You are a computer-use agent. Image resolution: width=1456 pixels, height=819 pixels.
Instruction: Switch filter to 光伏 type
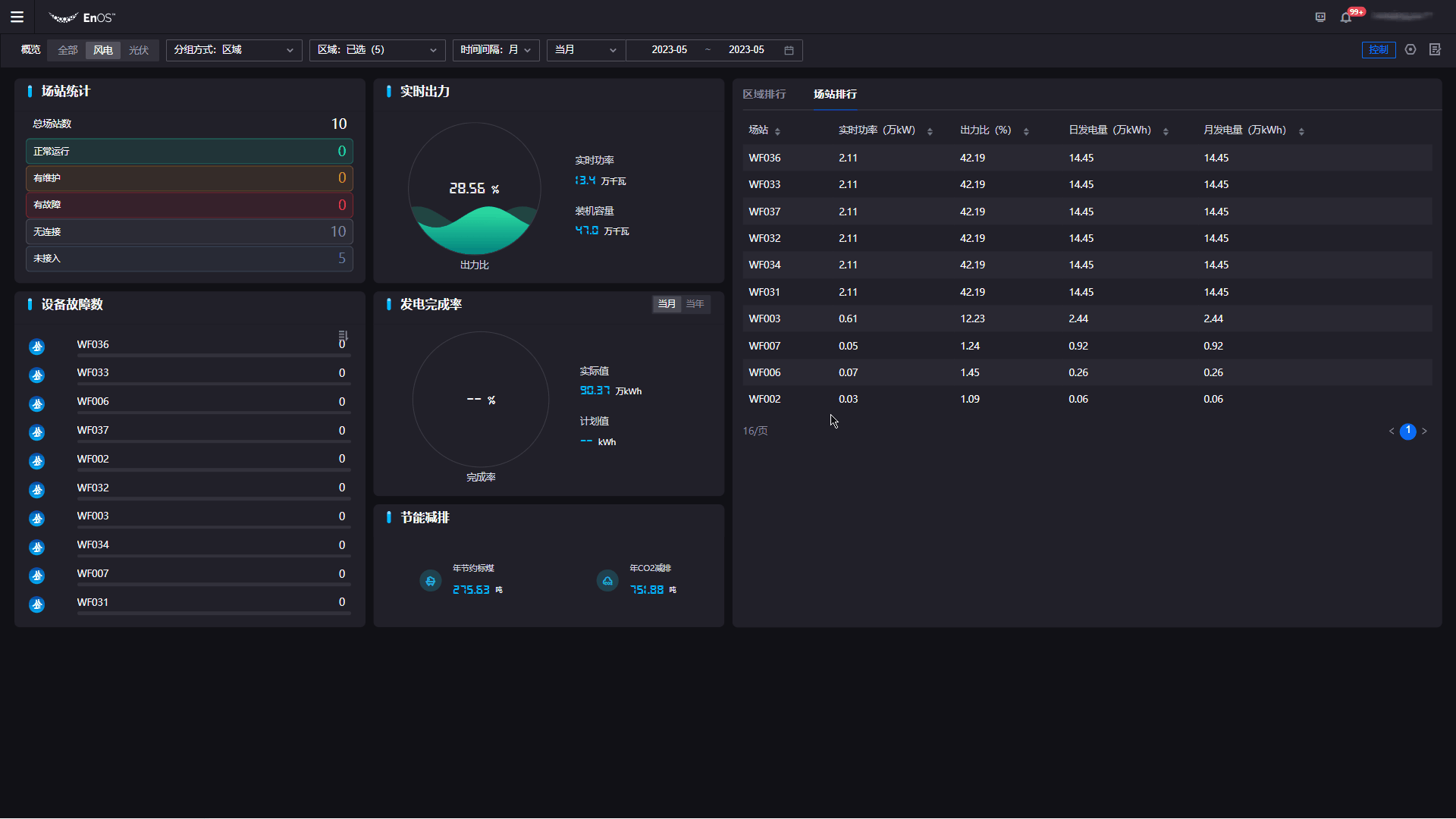[139, 50]
